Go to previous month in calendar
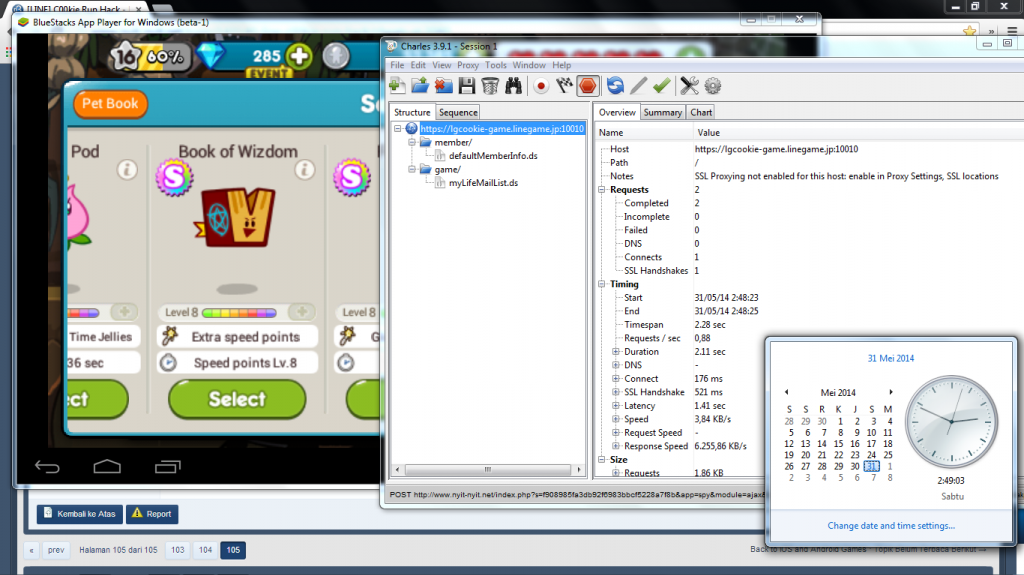Viewport: 1024px width, 575px height. 786,392
